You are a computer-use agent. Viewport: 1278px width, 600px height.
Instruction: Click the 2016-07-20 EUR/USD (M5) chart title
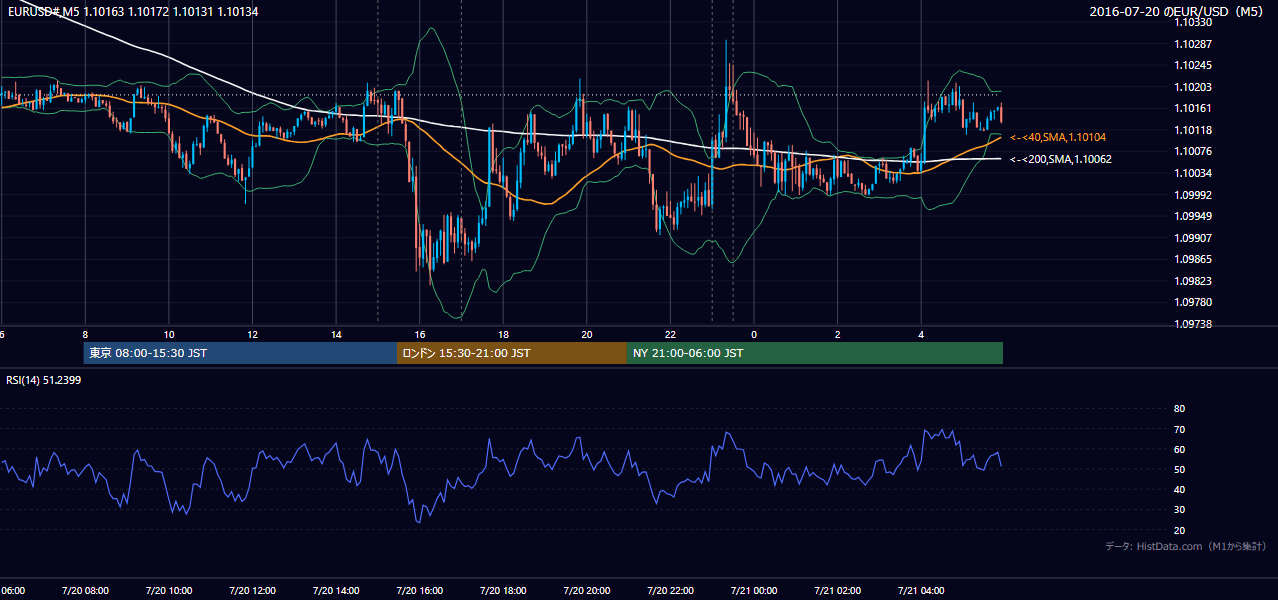click(1177, 12)
